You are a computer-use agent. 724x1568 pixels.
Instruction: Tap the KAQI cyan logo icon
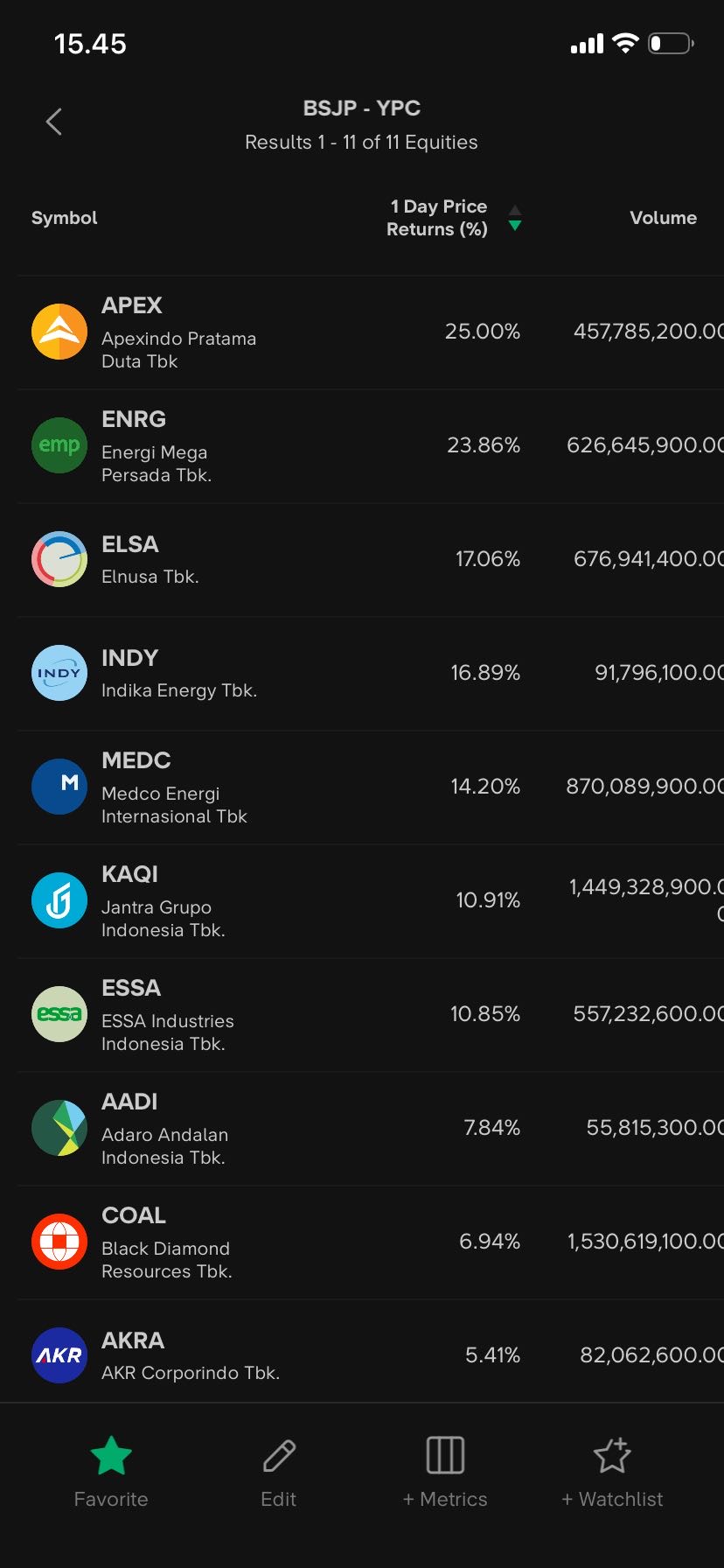[59, 900]
